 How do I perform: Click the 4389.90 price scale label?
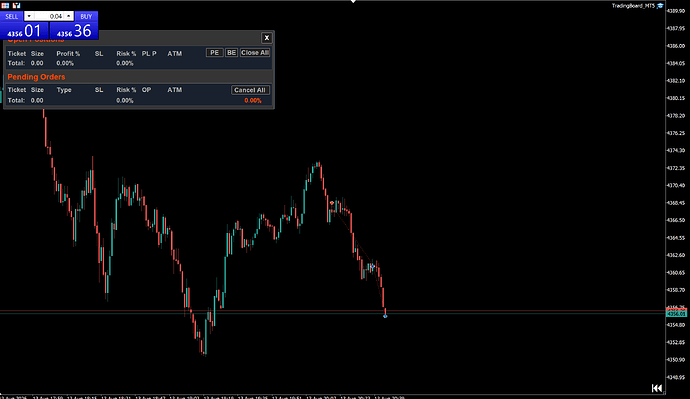676,11
